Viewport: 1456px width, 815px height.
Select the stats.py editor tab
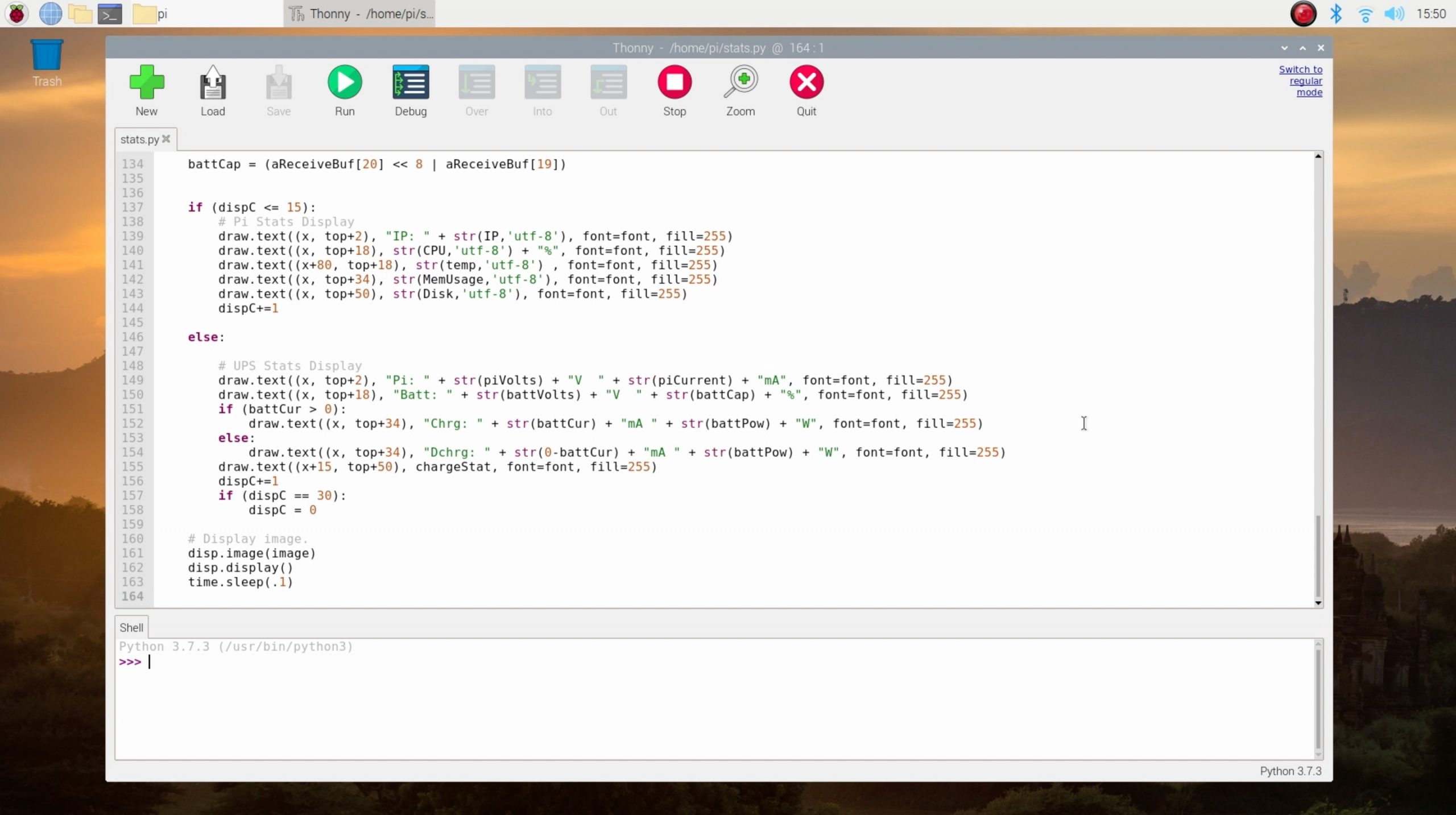pyautogui.click(x=139, y=139)
